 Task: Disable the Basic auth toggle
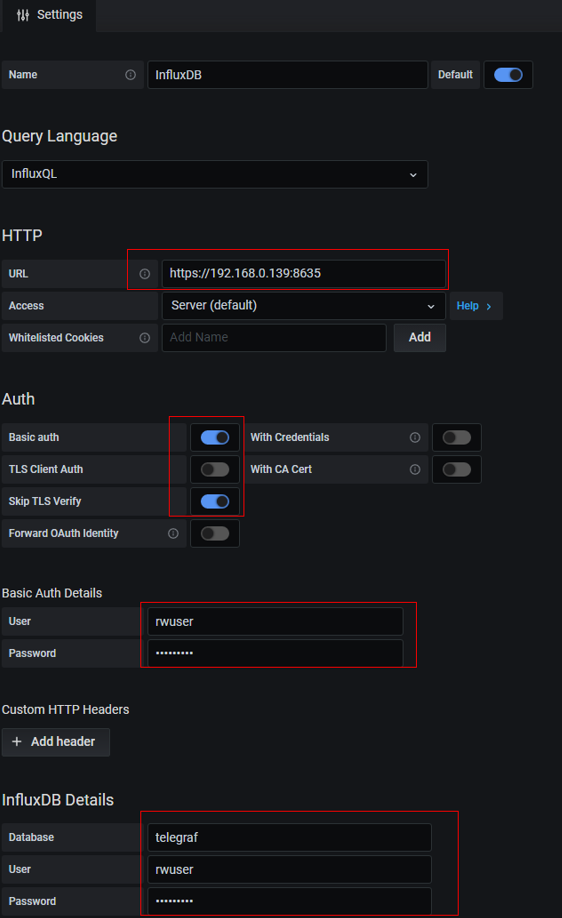point(215,437)
